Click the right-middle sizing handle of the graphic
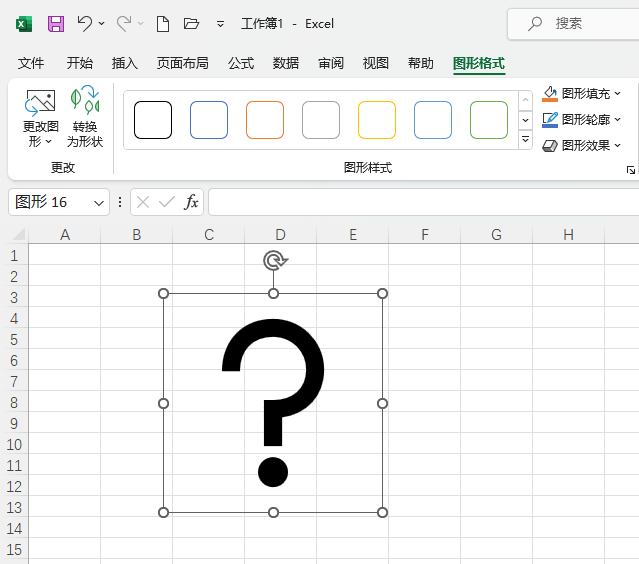This screenshot has height=564, width=639. coord(382,403)
